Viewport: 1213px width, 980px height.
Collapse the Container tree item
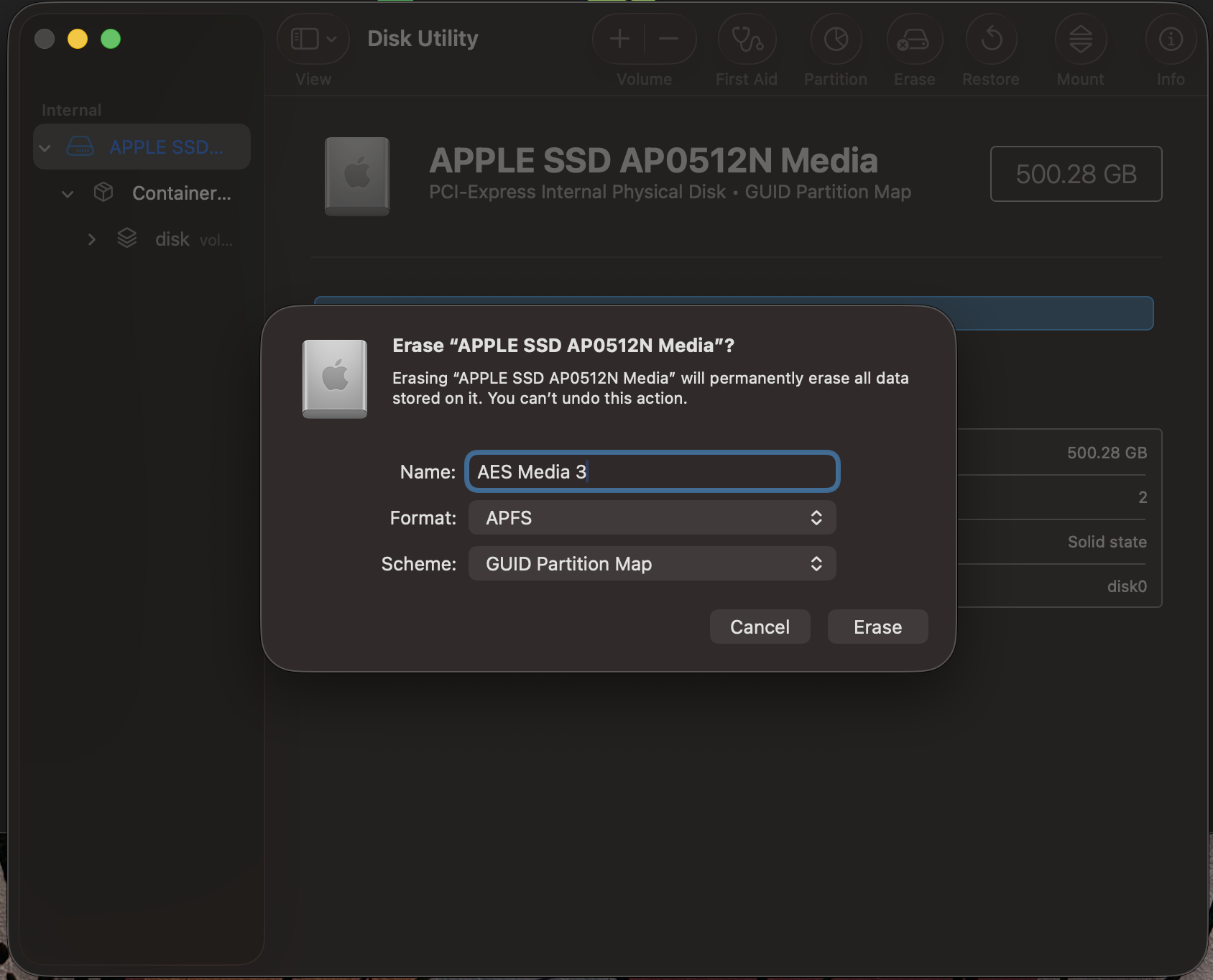68,194
